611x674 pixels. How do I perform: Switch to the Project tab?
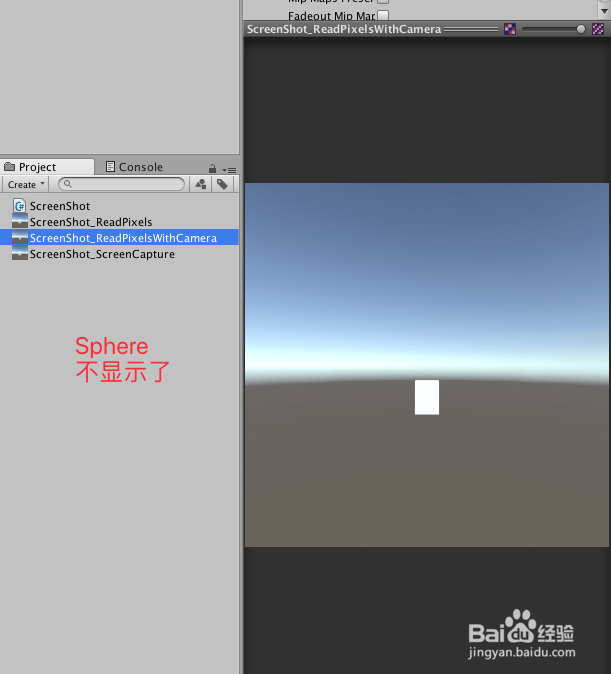coord(46,167)
